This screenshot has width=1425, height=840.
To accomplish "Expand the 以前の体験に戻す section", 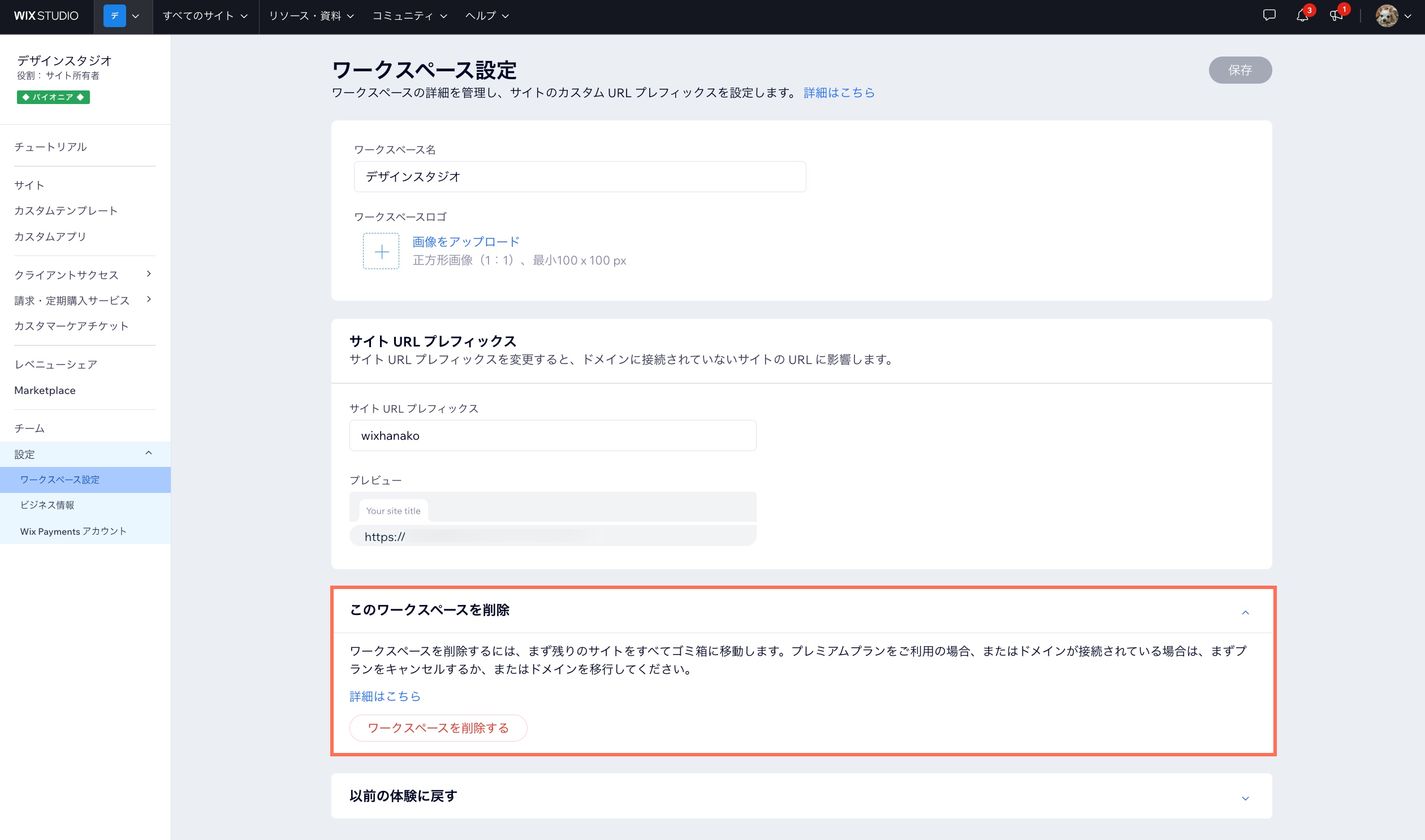I will click(x=1245, y=798).
